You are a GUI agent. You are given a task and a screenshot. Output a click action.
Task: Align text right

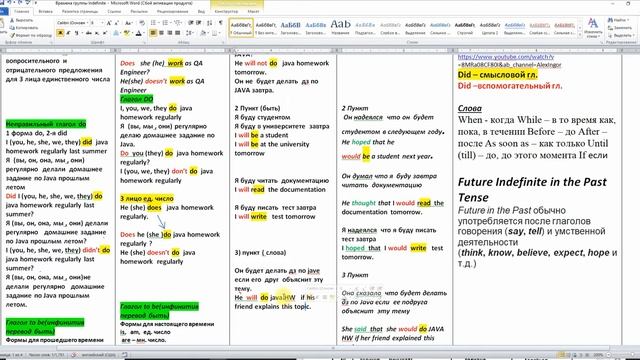point(169,33)
